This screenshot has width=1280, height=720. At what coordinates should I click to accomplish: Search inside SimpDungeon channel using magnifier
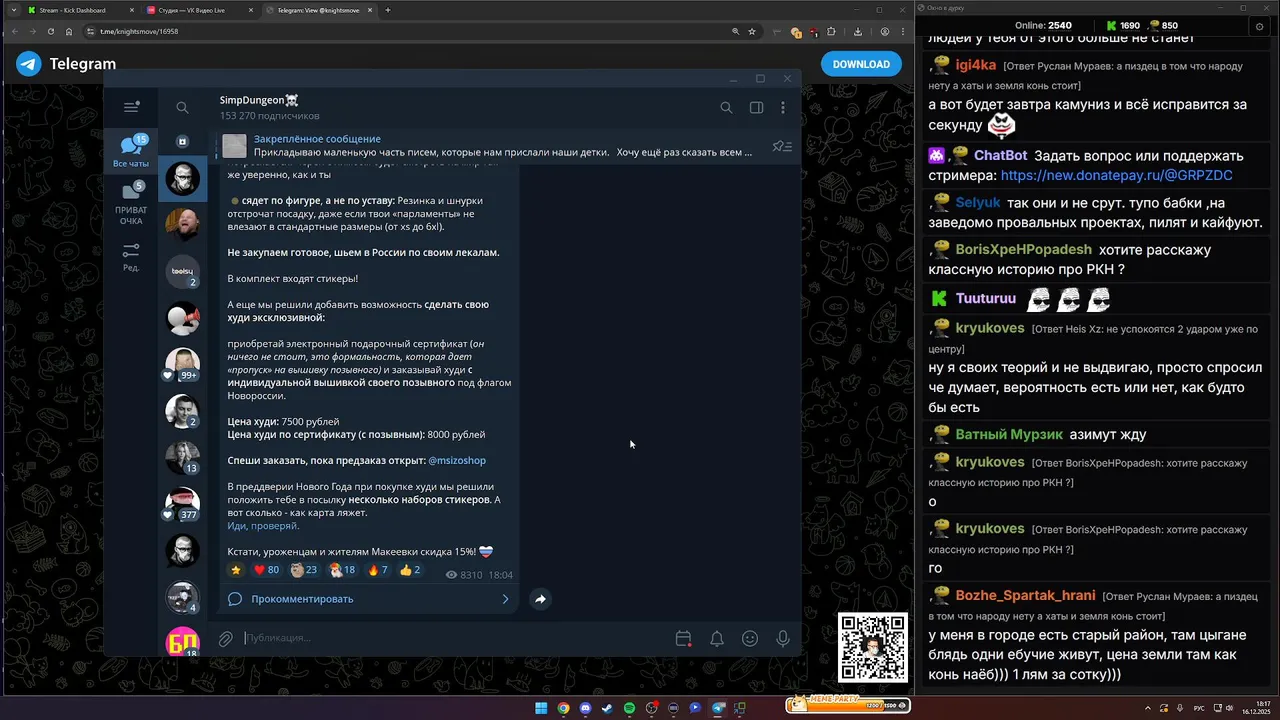(726, 108)
